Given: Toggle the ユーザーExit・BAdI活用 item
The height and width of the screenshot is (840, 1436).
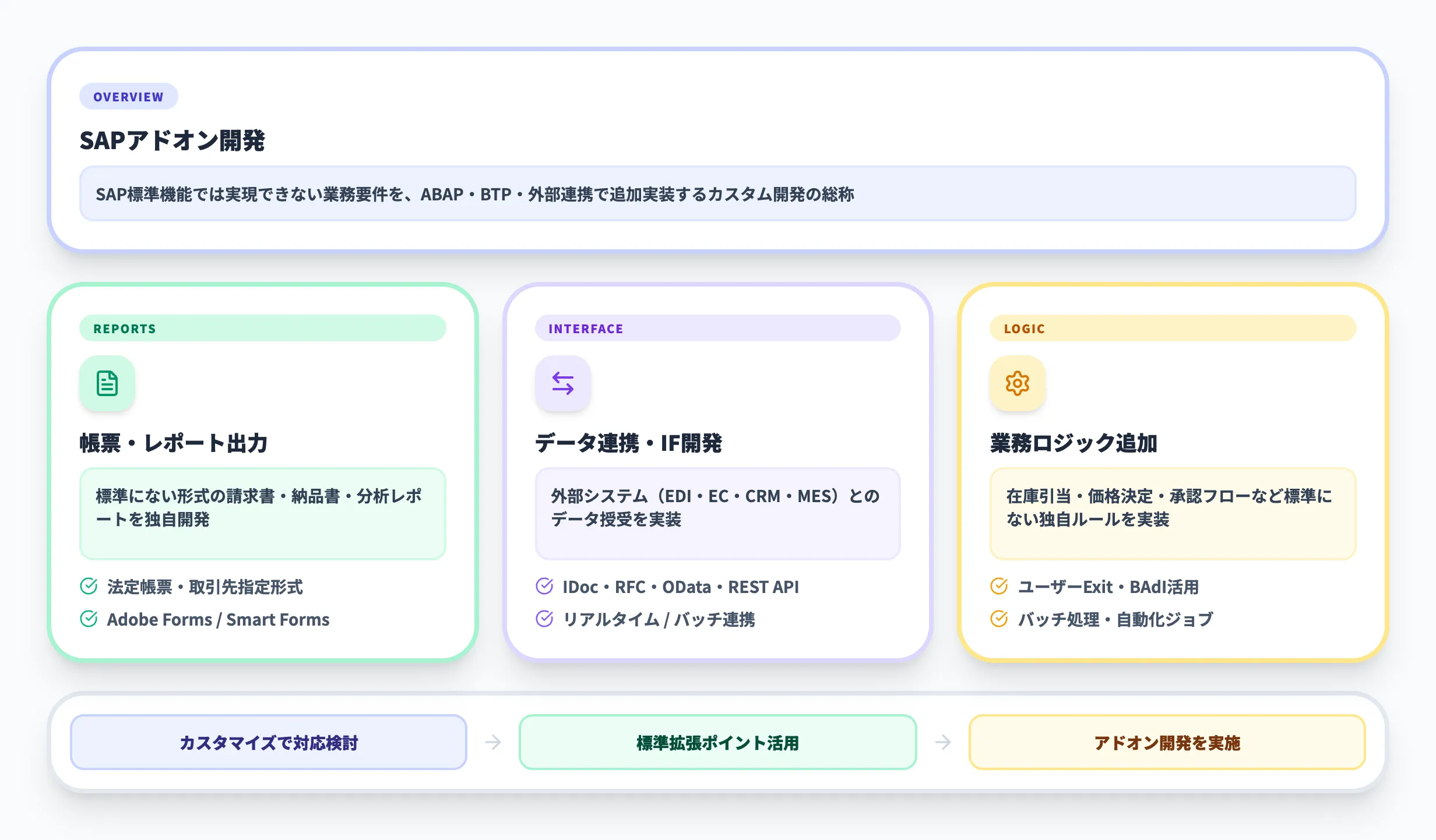Looking at the screenshot, I should click(1107, 587).
